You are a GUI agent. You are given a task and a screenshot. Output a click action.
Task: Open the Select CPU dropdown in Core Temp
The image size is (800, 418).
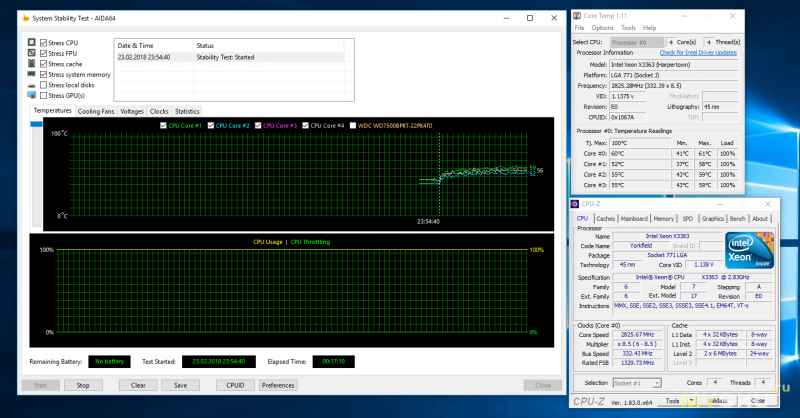[x=637, y=42]
